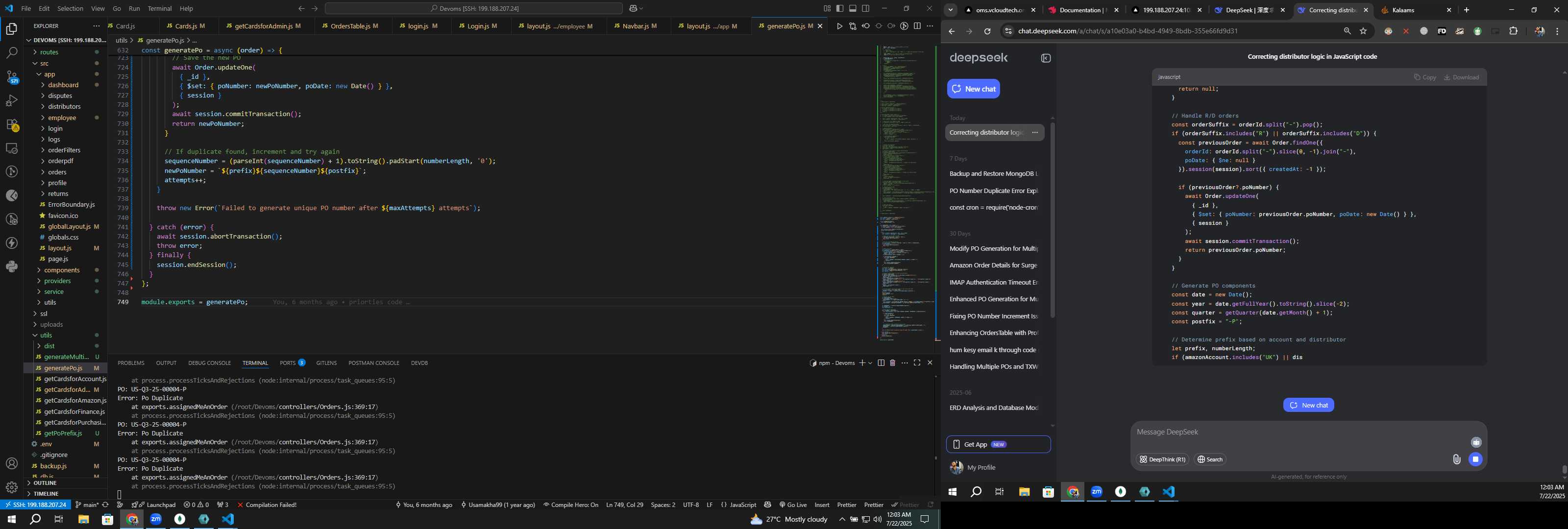Click the sync changes icon next to main branch
Image resolution: width=1568 pixels, height=529 pixels.
tap(105, 505)
